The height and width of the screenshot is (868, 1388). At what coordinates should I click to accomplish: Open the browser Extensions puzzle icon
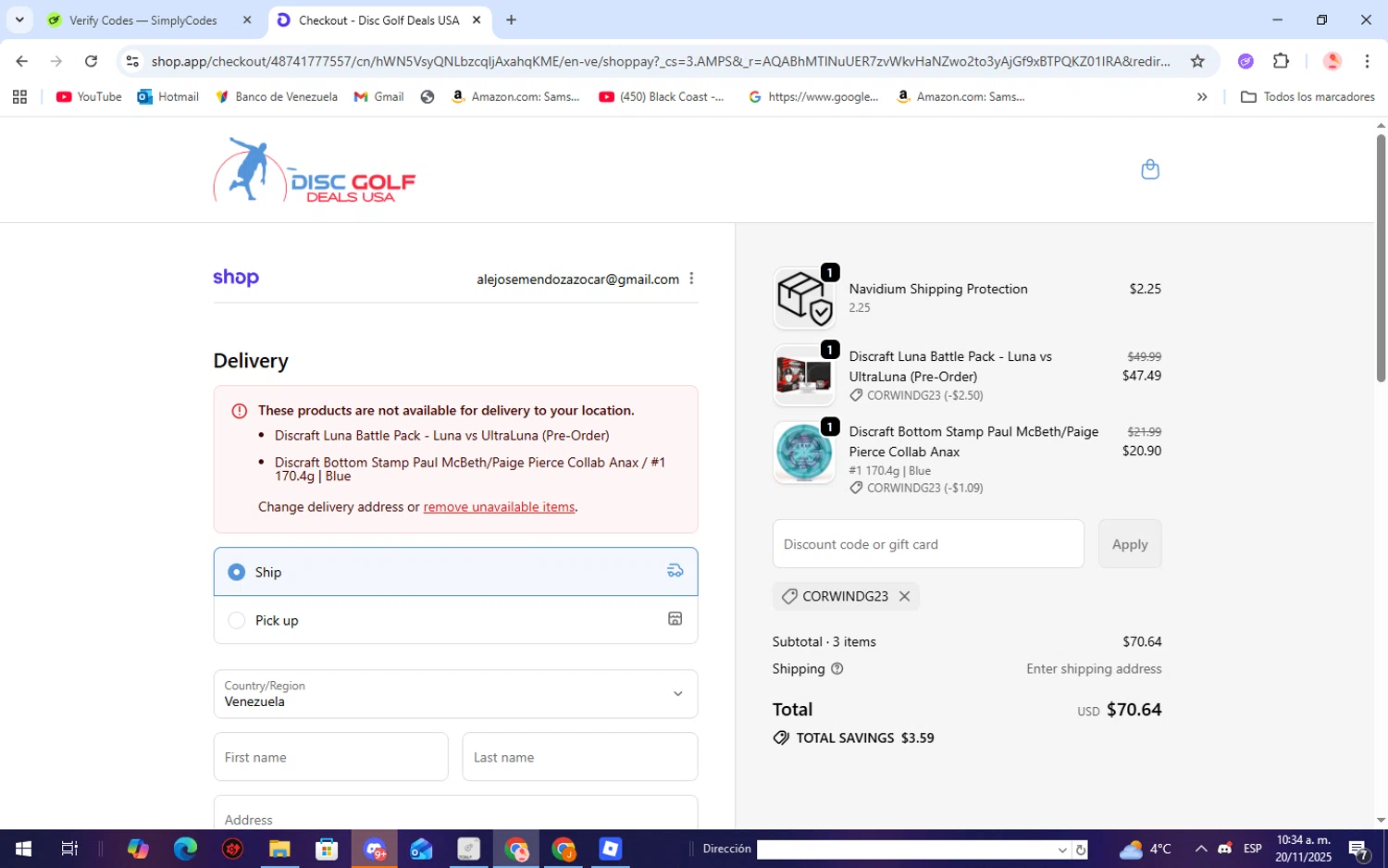(x=1281, y=61)
